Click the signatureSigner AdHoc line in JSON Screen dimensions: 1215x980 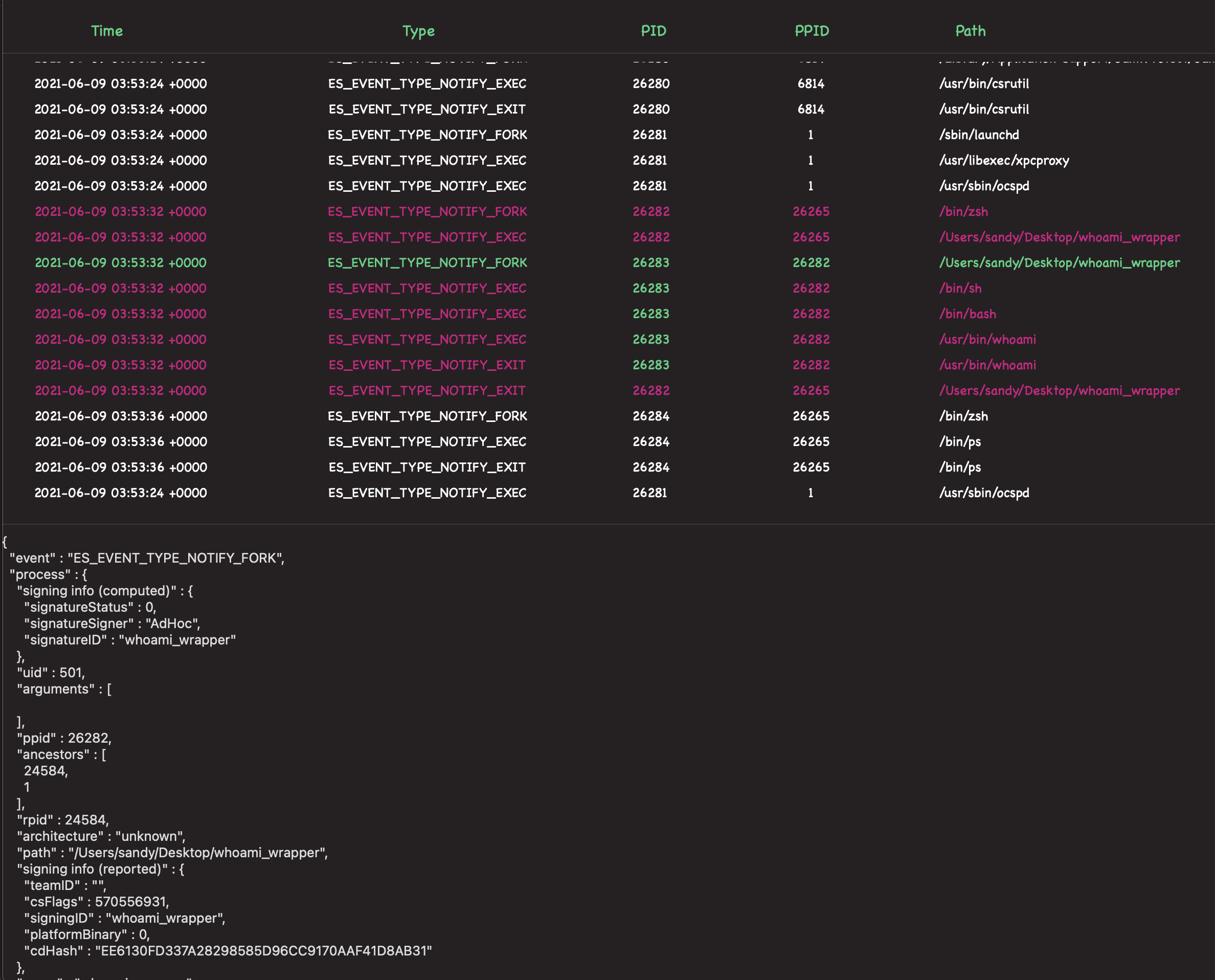[112, 623]
